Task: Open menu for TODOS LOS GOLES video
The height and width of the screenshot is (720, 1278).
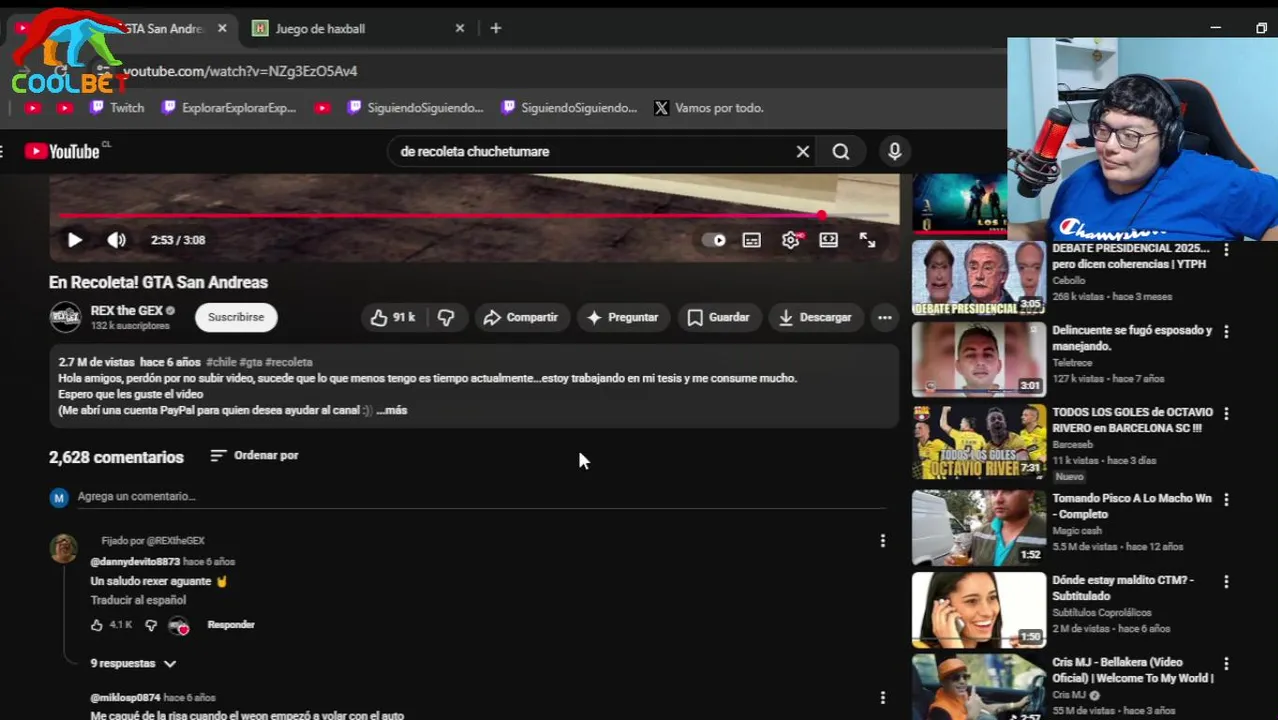Action: coord(1226,413)
